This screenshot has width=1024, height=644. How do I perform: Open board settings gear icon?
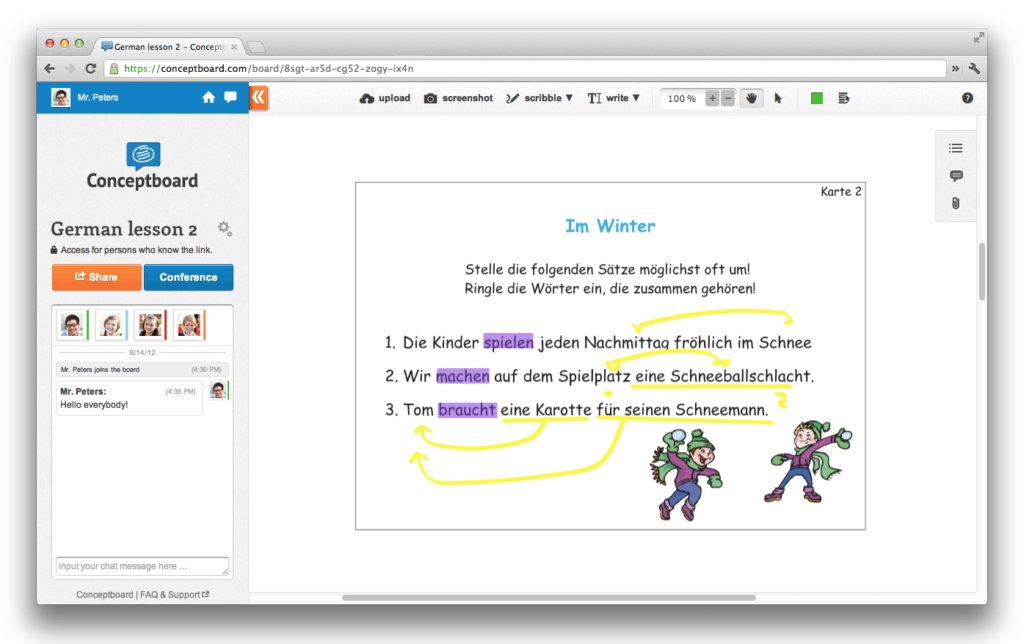[224, 228]
